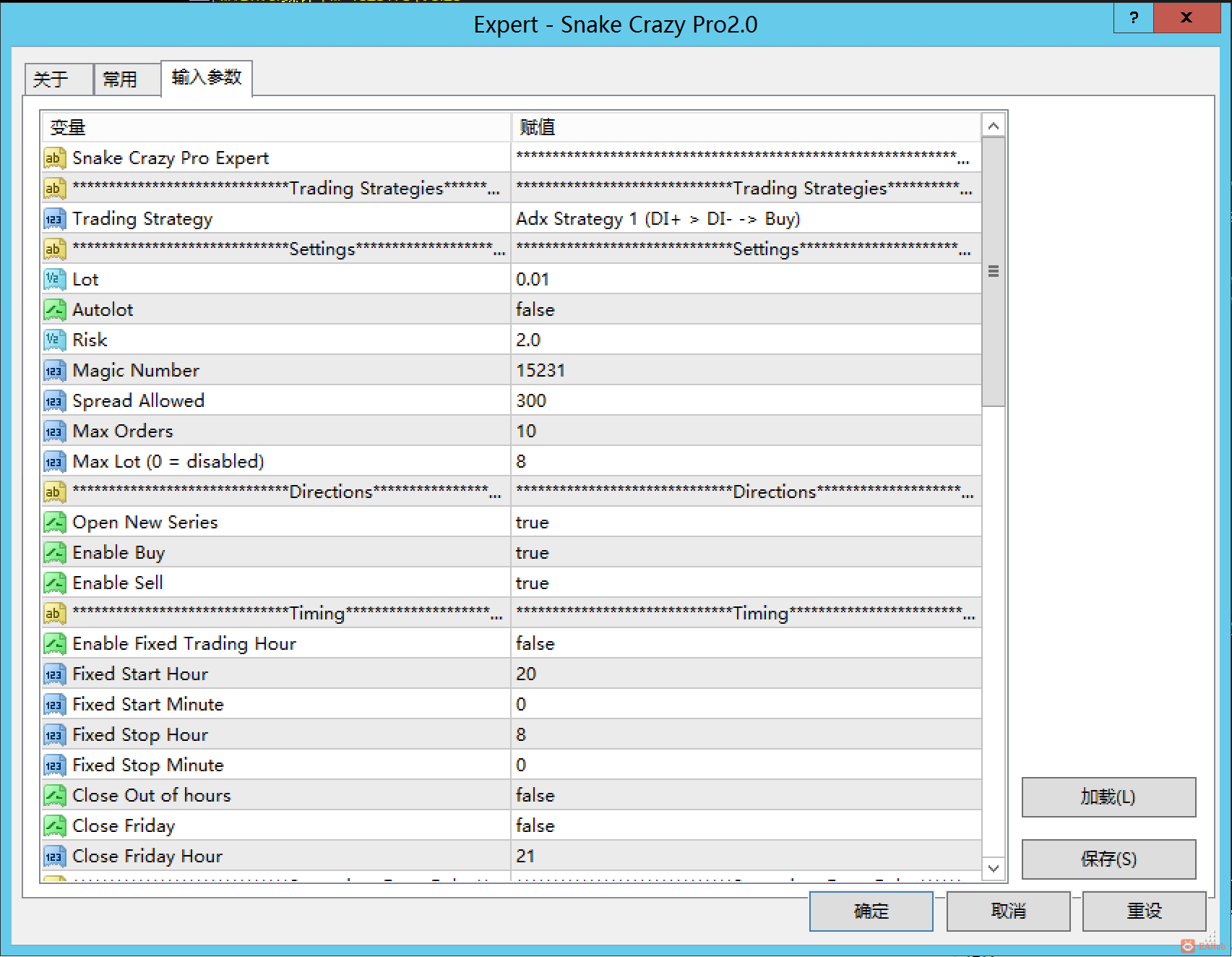Image resolution: width=1232 pixels, height=957 pixels.
Task: Click the boolean icon next to Autolot
Action: [55, 310]
